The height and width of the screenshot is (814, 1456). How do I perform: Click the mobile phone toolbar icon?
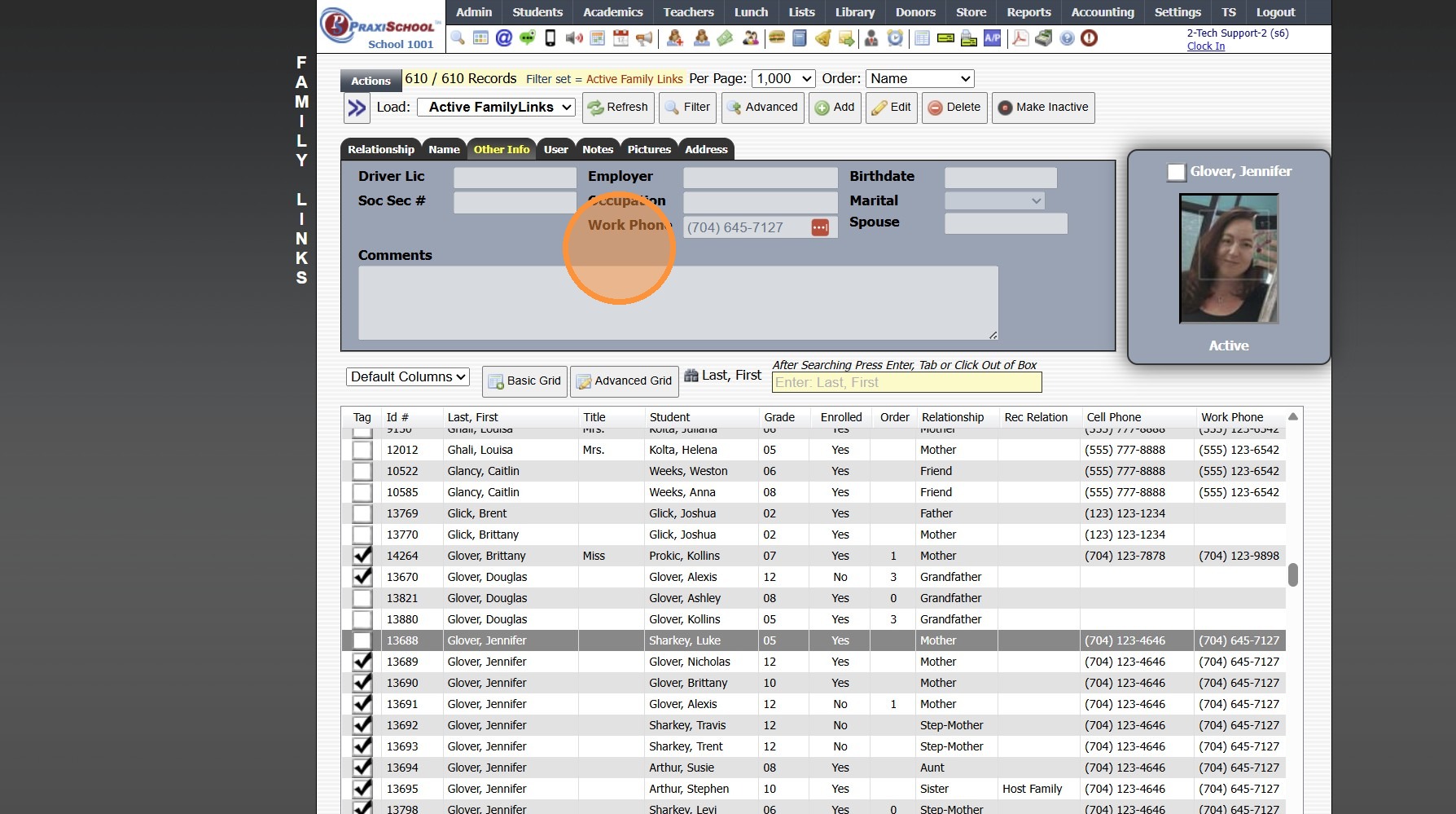pos(550,38)
